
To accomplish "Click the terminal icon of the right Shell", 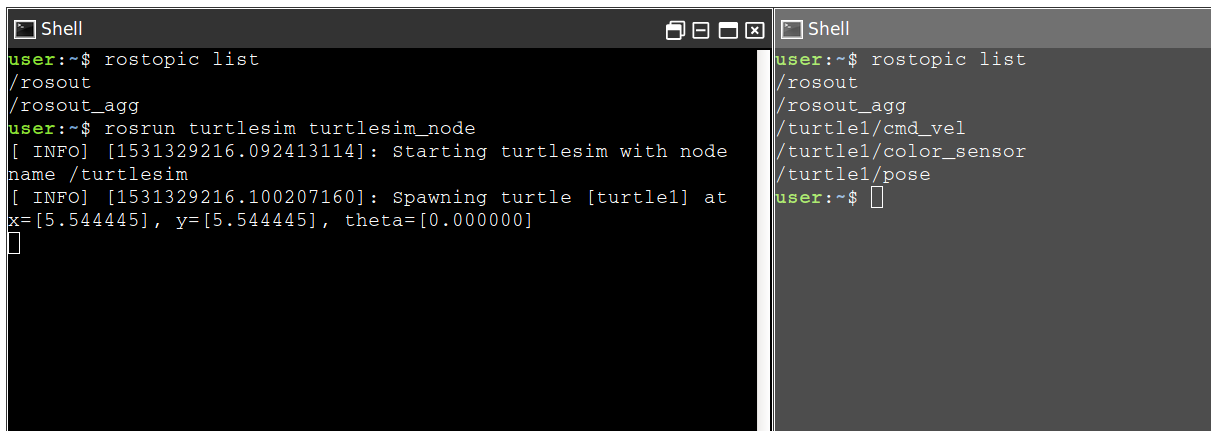I will tap(791, 30).
